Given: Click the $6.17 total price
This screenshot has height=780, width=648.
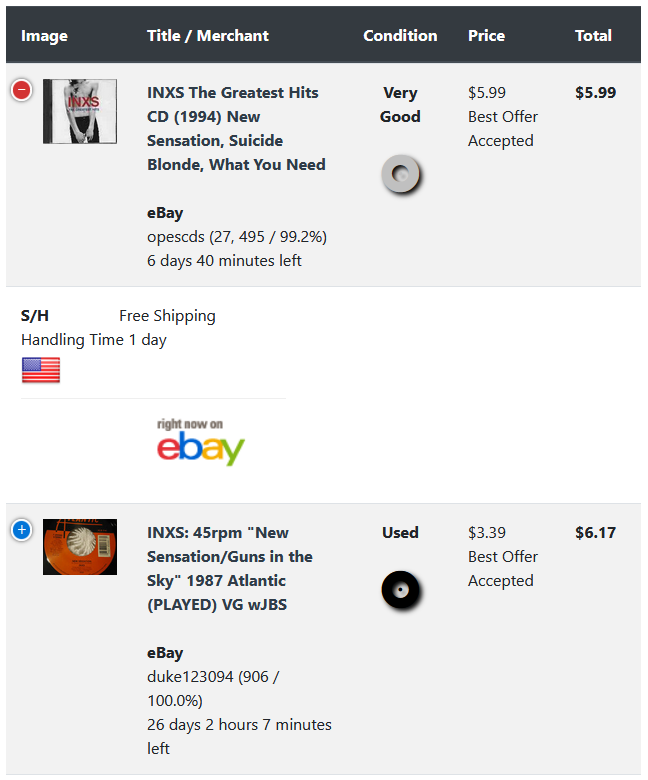Looking at the screenshot, I should [595, 533].
